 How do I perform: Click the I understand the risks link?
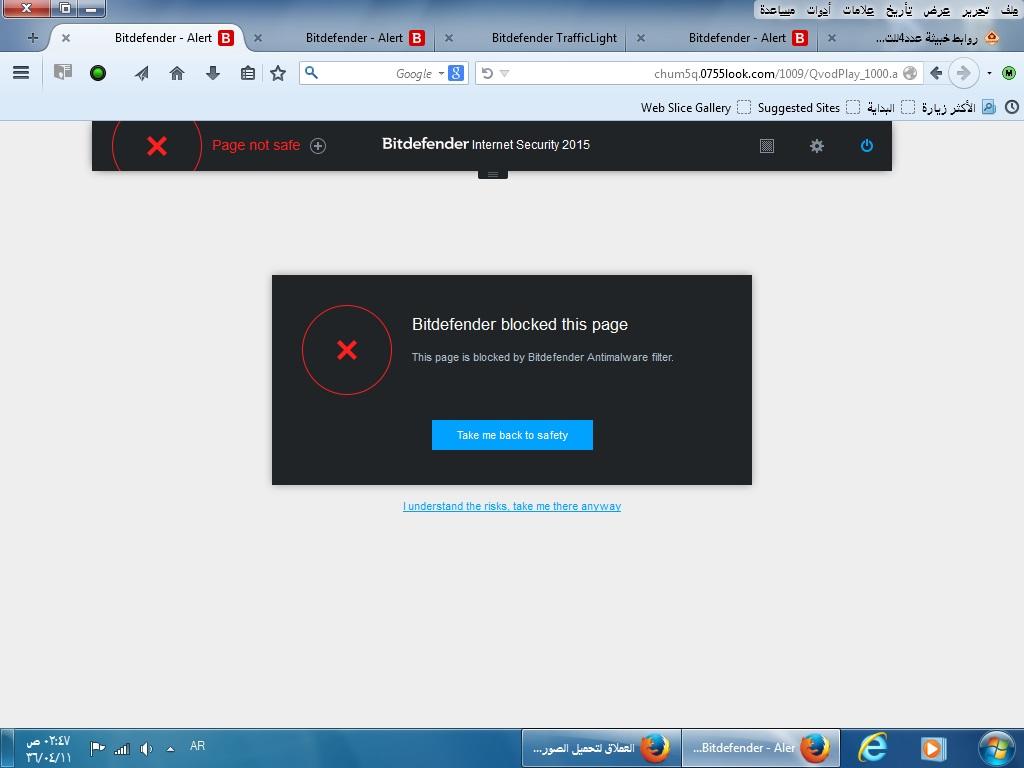(x=511, y=506)
